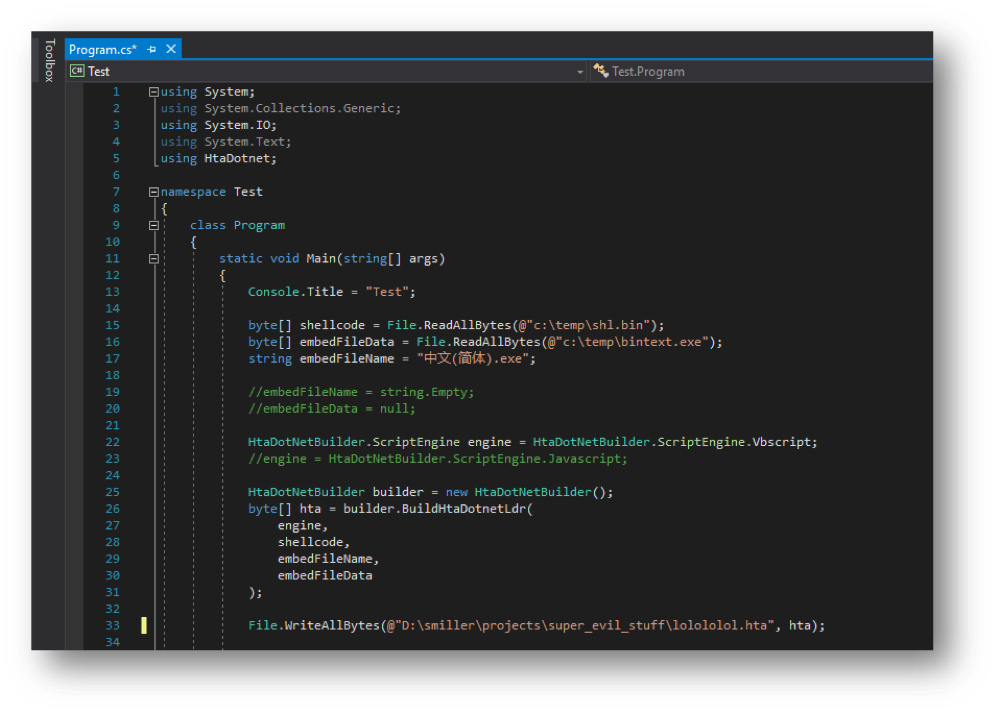Collapse the Main method block
This screenshot has width=997, height=714.
click(153, 259)
